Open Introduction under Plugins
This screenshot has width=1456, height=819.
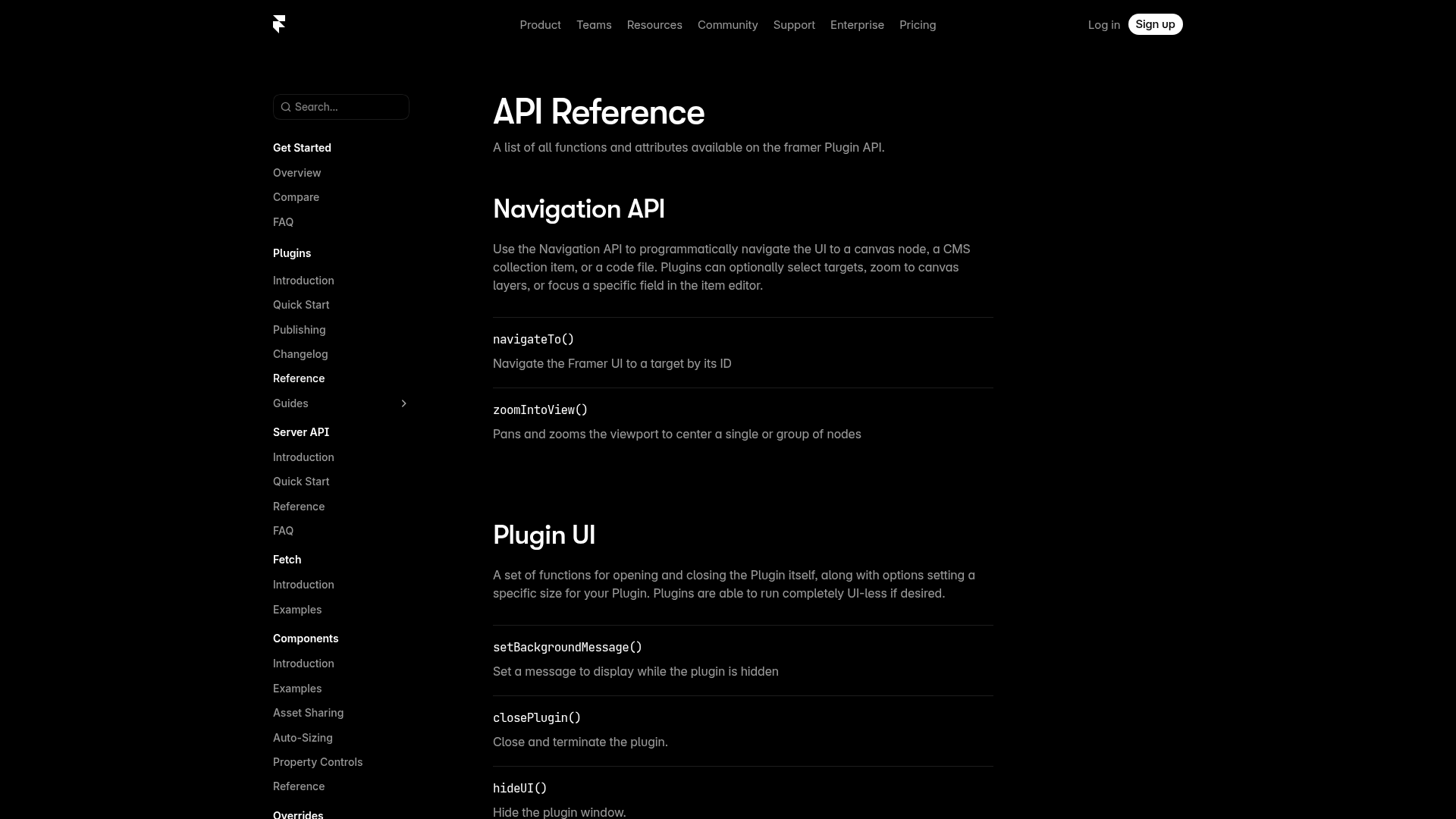(303, 281)
